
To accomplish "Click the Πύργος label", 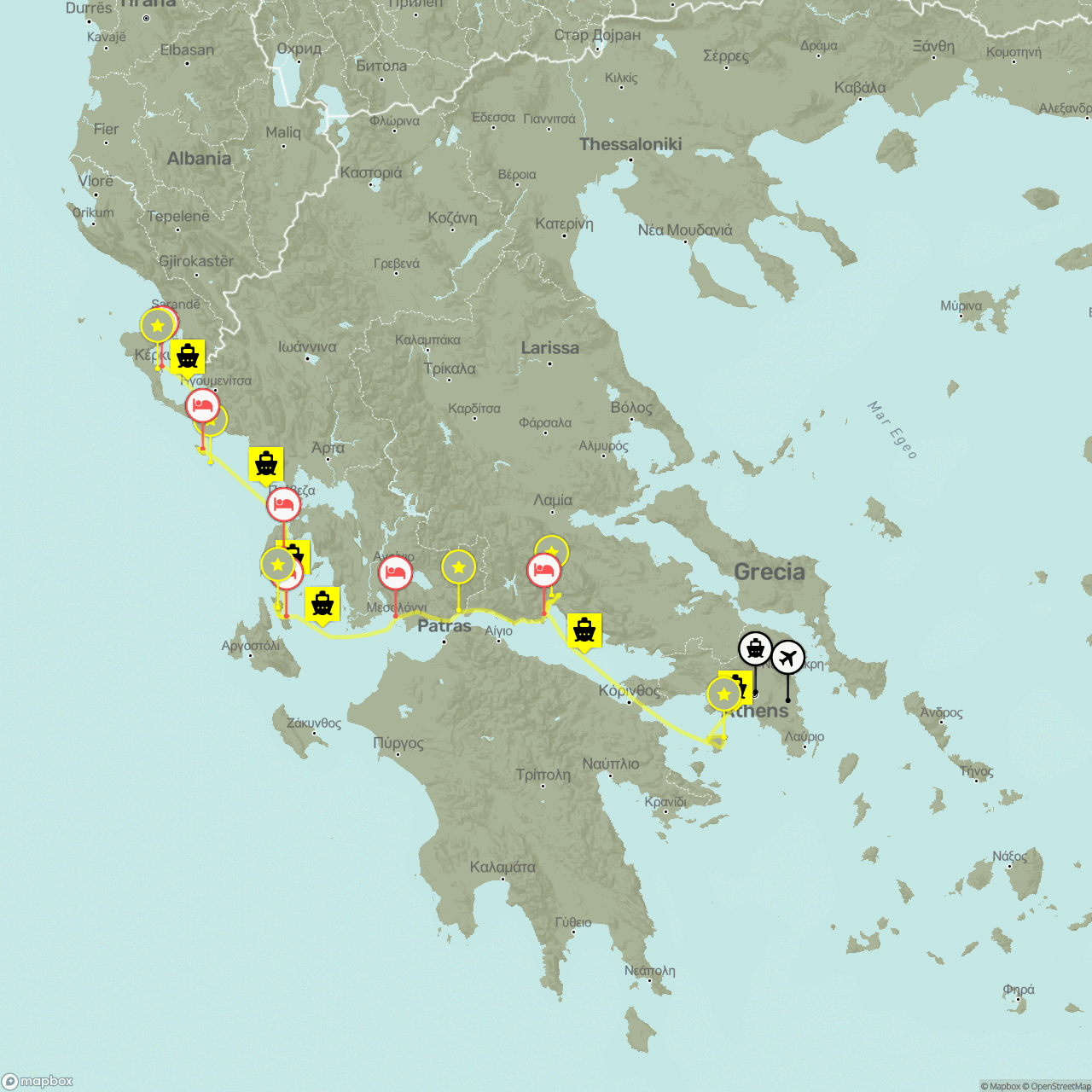I will (x=398, y=743).
